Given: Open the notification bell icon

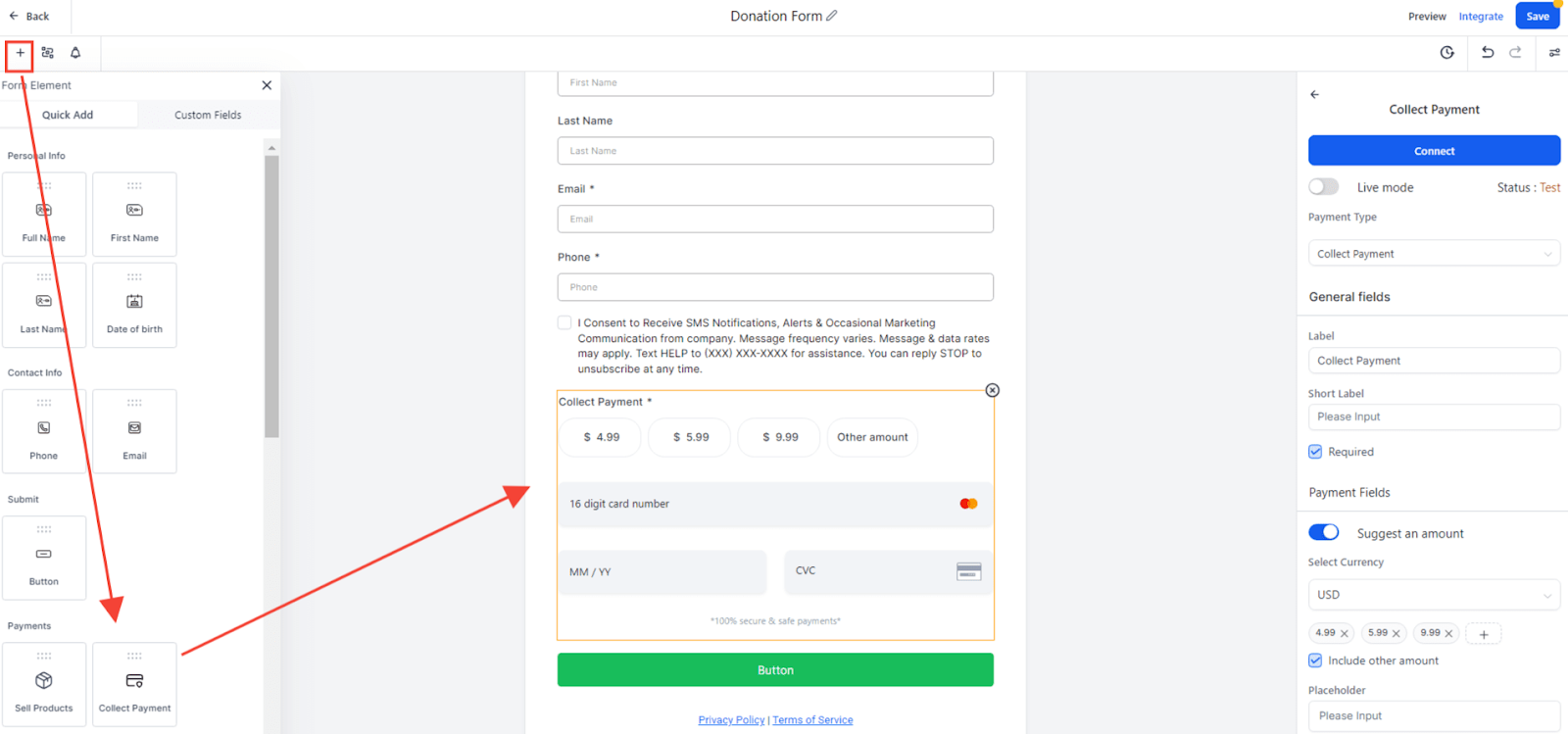Looking at the screenshot, I should (x=75, y=53).
